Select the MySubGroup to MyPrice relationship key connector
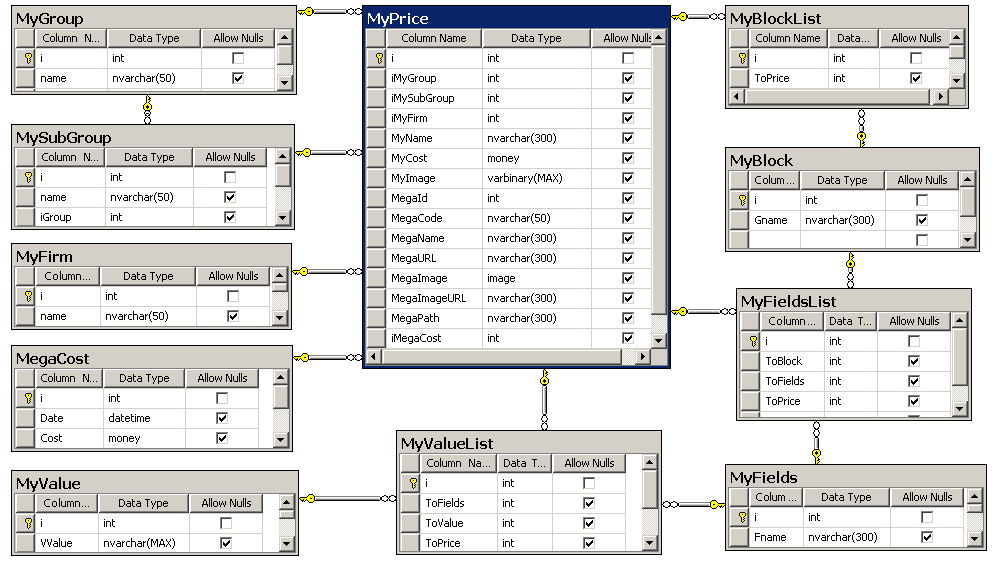The image size is (994, 561). (328, 153)
